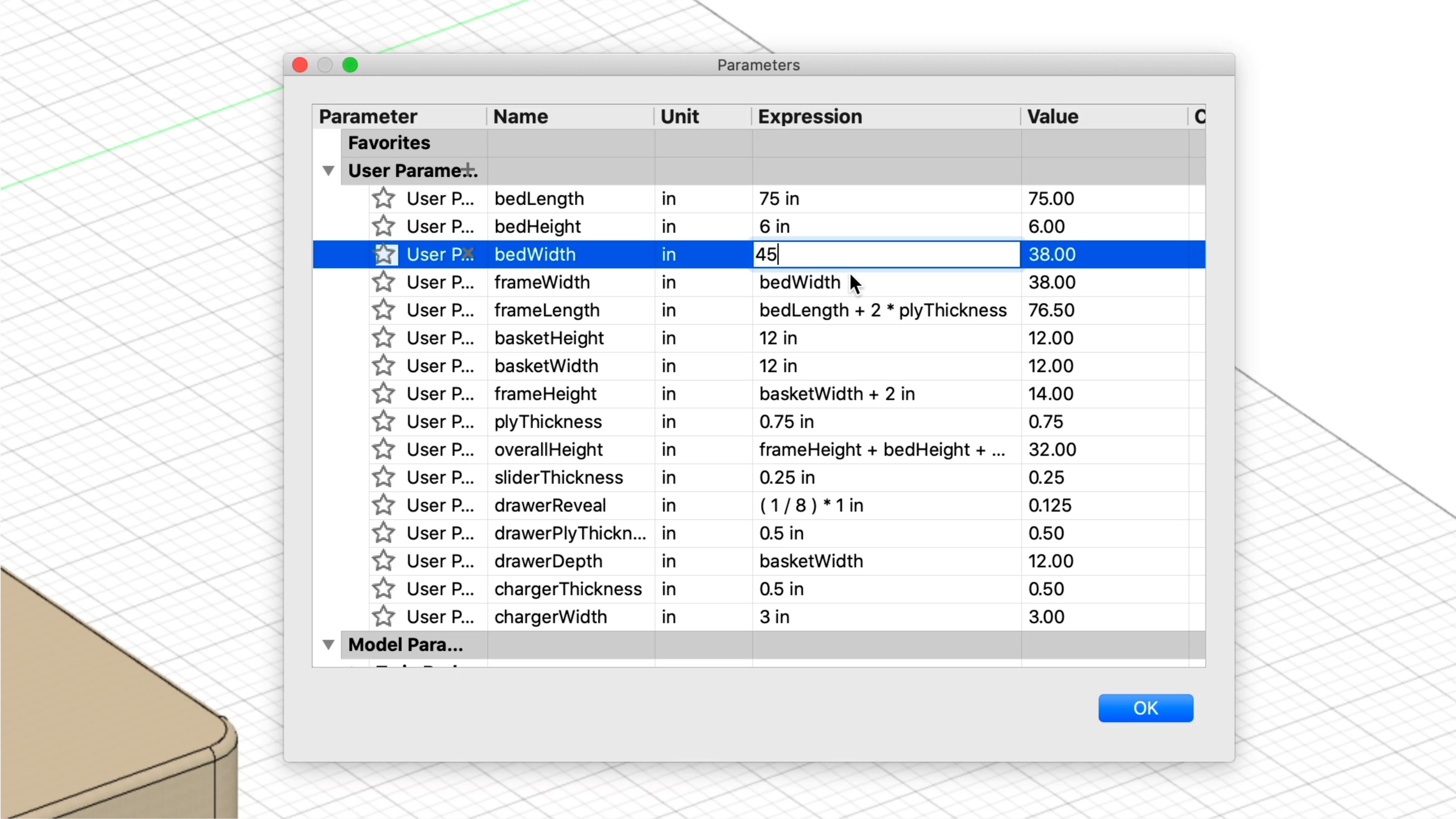Click the bedWidth expression input field
This screenshot has height=819, width=1456.
886,254
